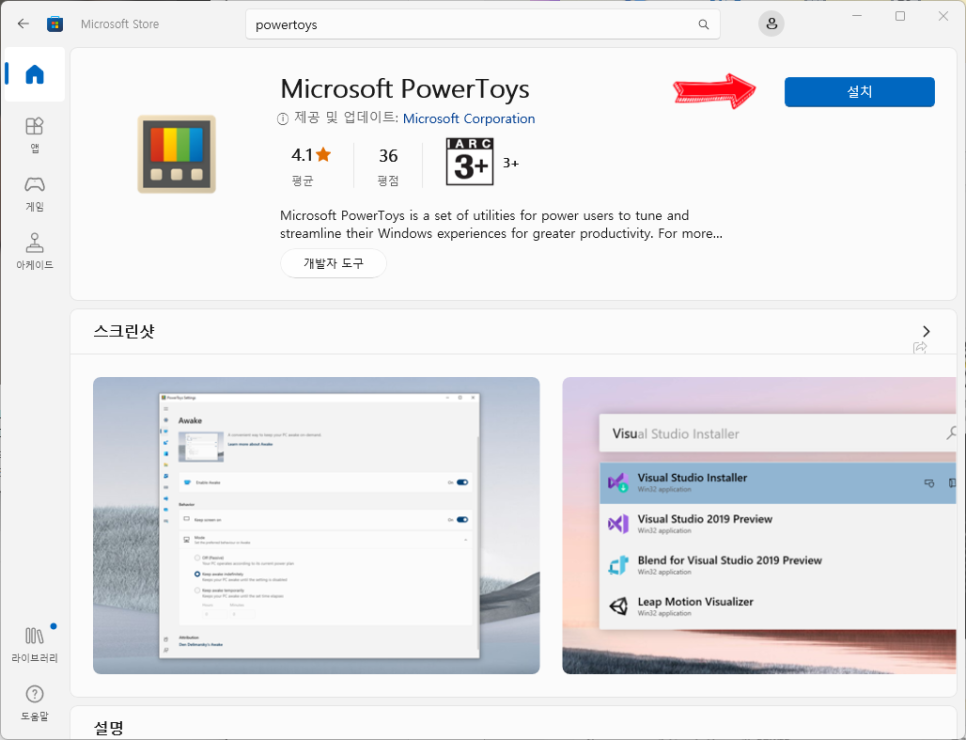966x740 pixels.
Task: Open the 게임 (Games) sidebar section
Action: 34,193
